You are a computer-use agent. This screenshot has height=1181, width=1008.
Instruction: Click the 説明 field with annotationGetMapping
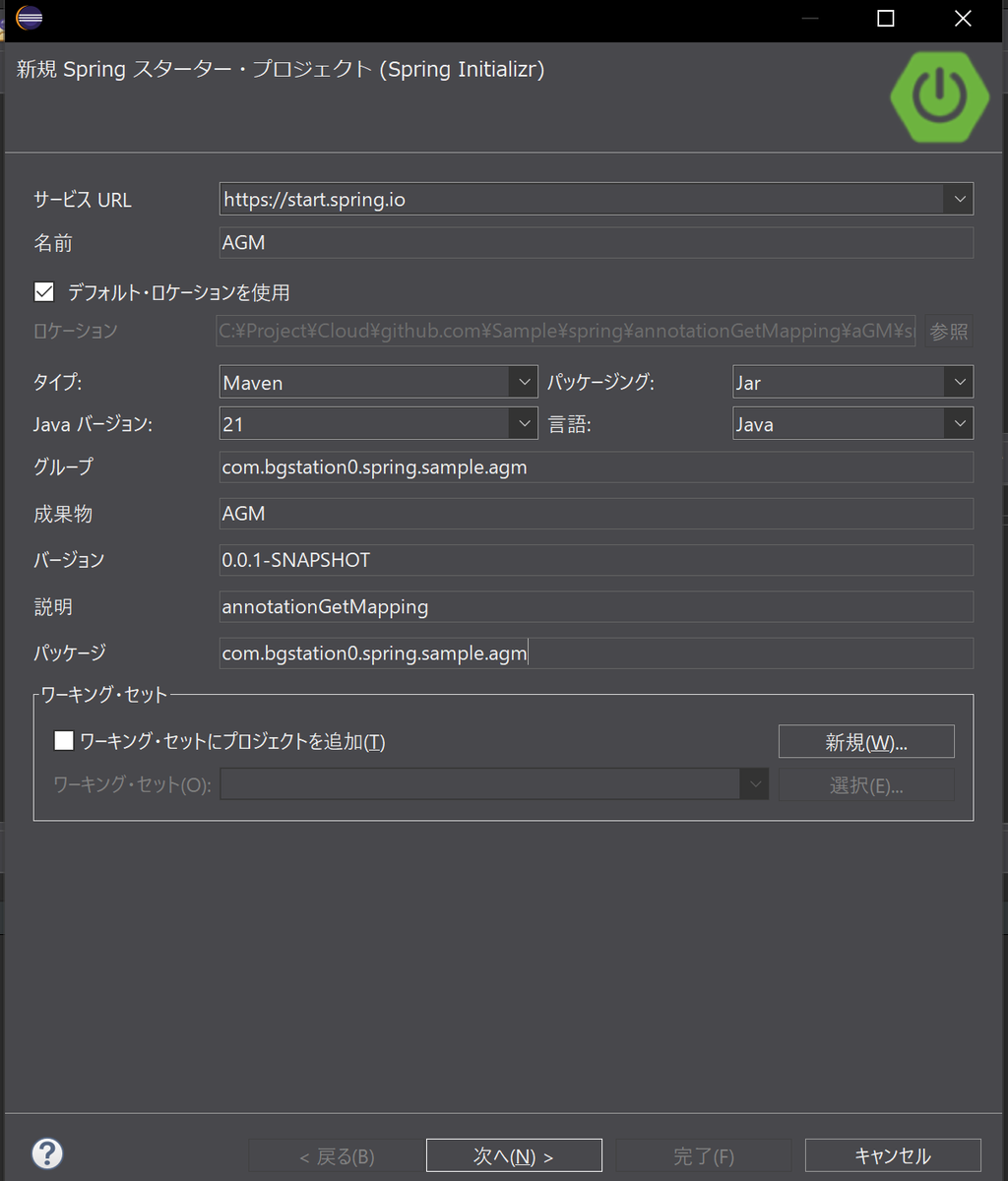coord(597,606)
